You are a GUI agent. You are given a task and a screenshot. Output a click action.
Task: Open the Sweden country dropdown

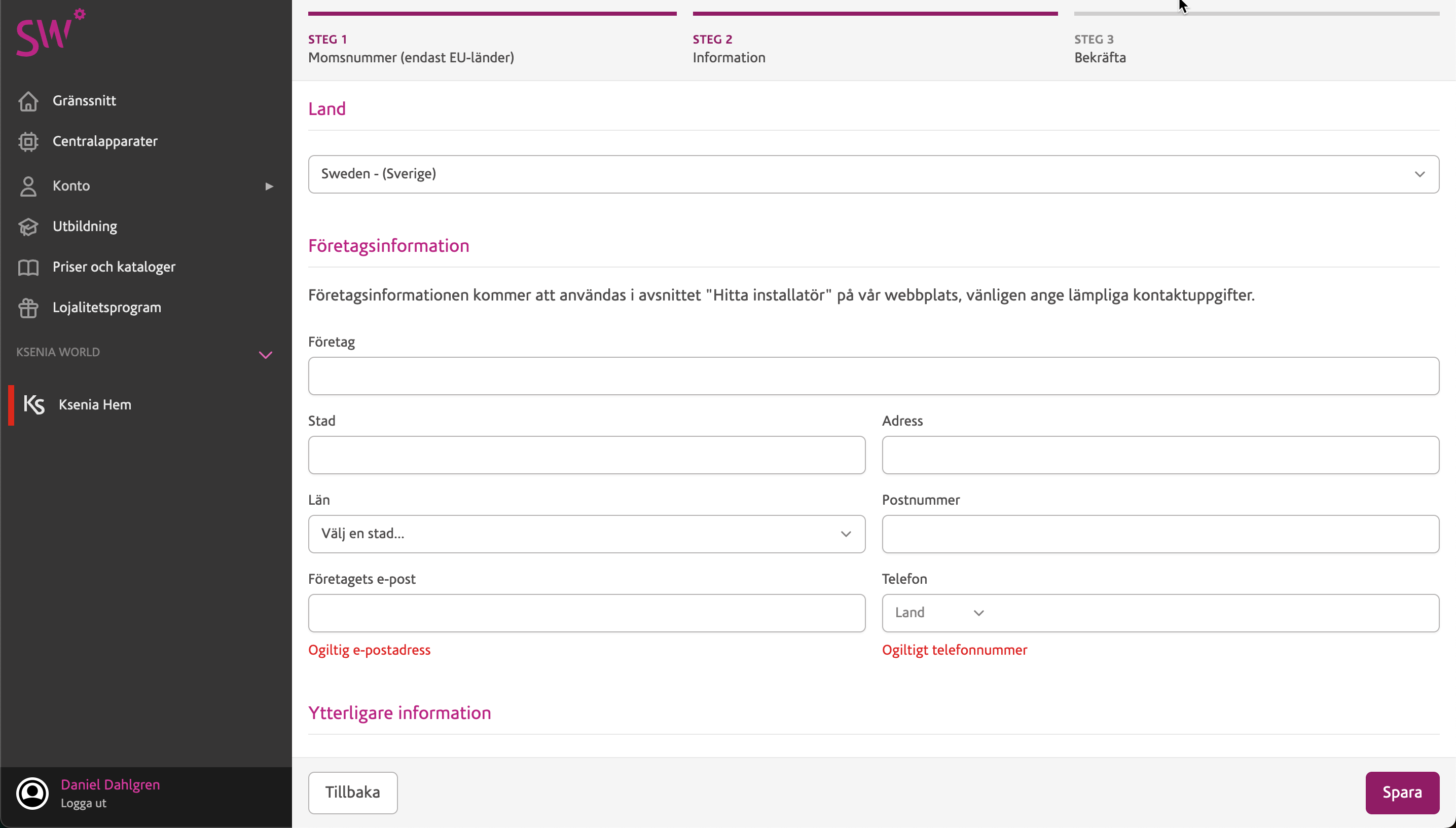(873, 174)
